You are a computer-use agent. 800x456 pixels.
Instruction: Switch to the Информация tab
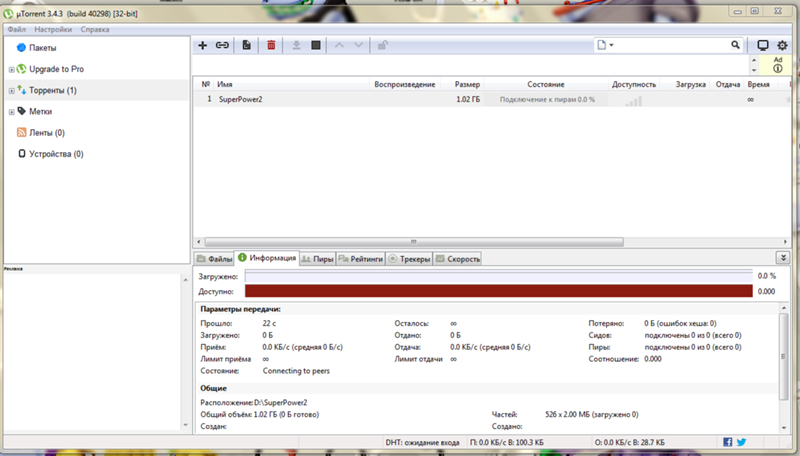tap(267, 258)
